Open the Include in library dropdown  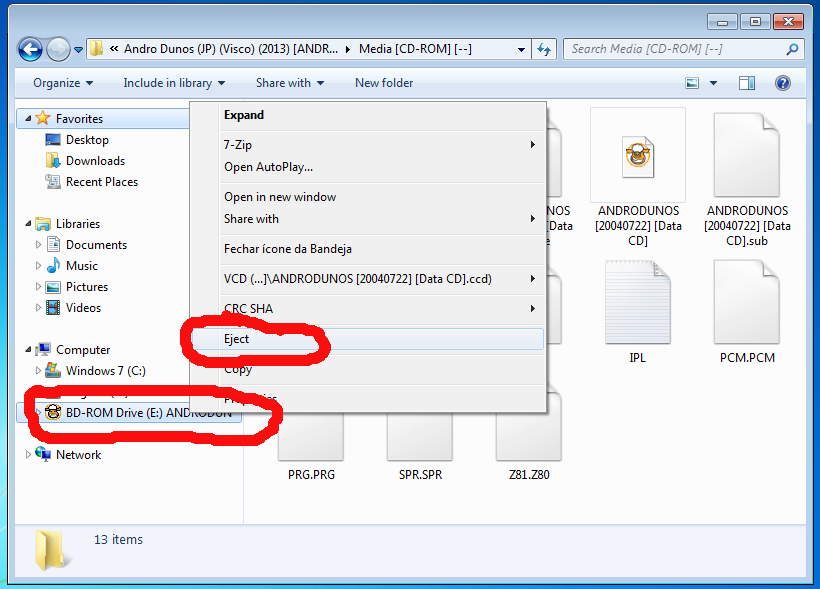[174, 83]
